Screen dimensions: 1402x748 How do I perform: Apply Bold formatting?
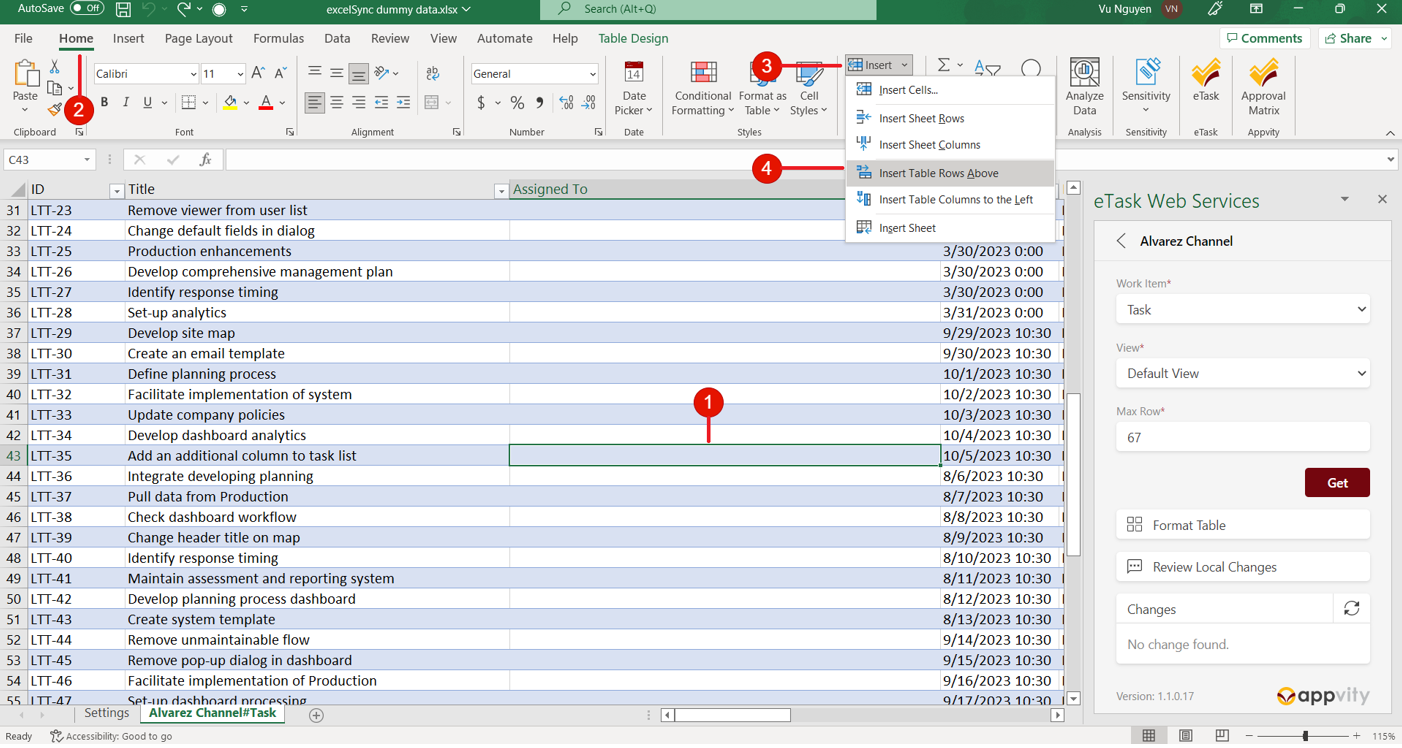pyautogui.click(x=104, y=103)
